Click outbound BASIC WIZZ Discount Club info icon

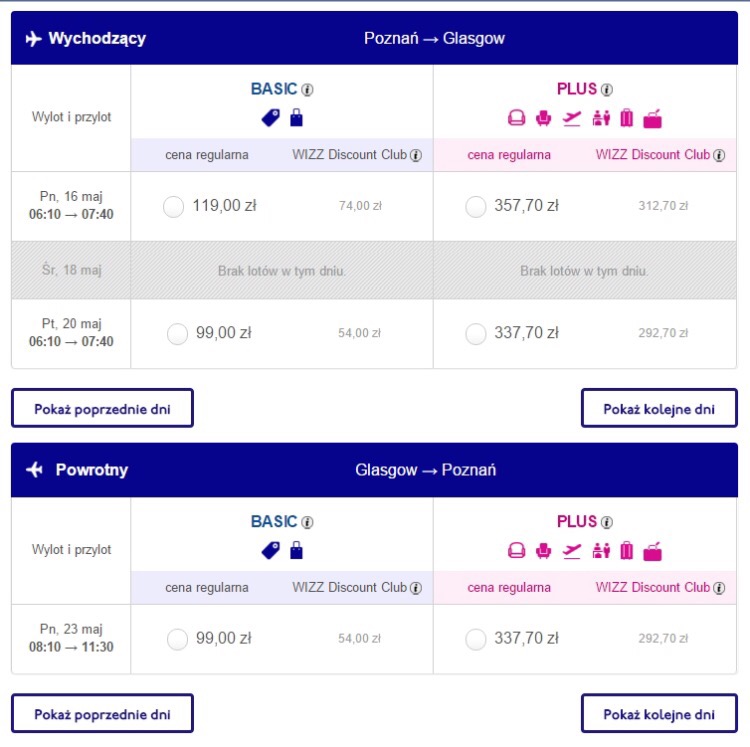(416, 155)
